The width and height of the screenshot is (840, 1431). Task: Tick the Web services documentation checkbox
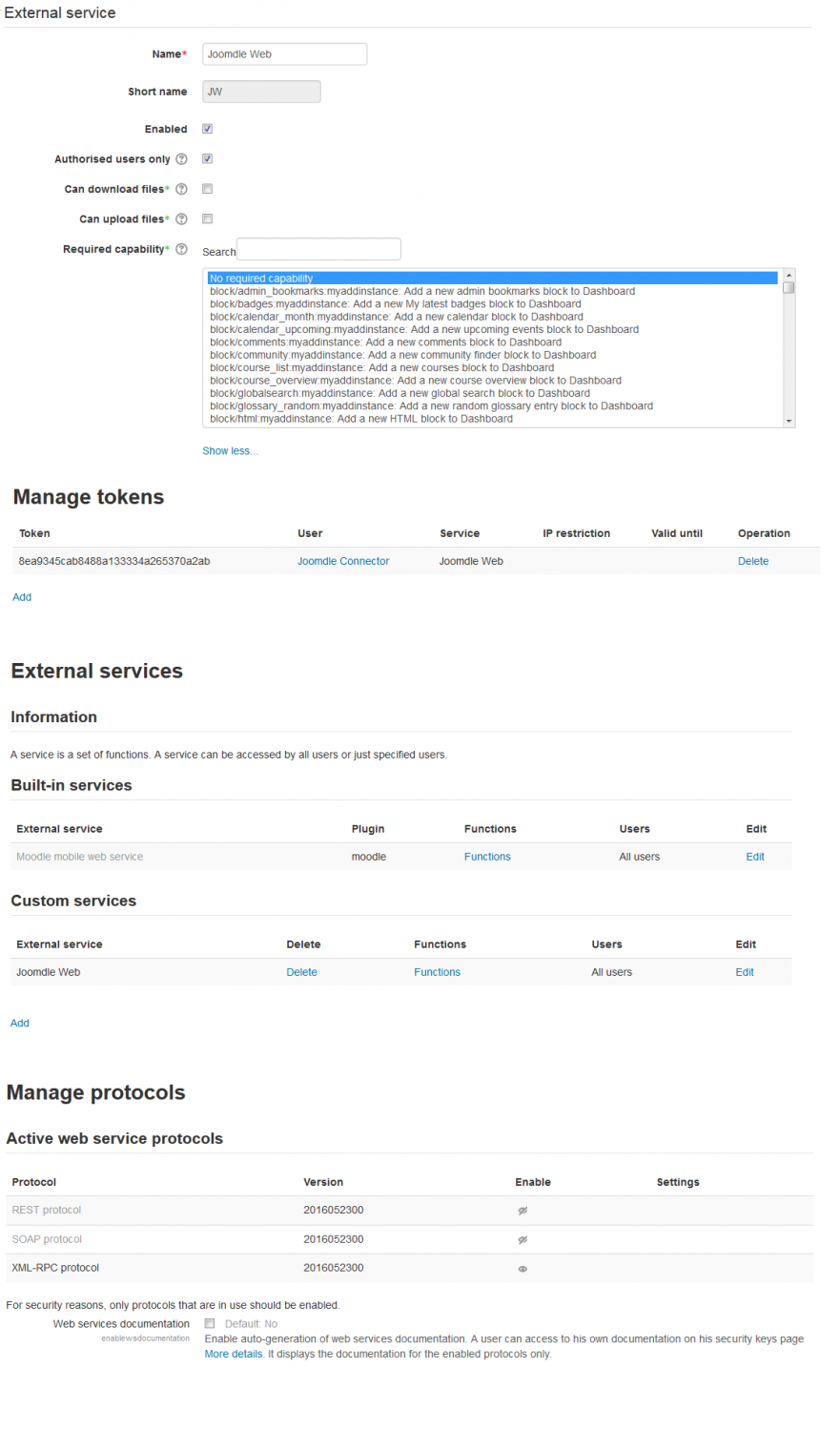pos(210,1323)
